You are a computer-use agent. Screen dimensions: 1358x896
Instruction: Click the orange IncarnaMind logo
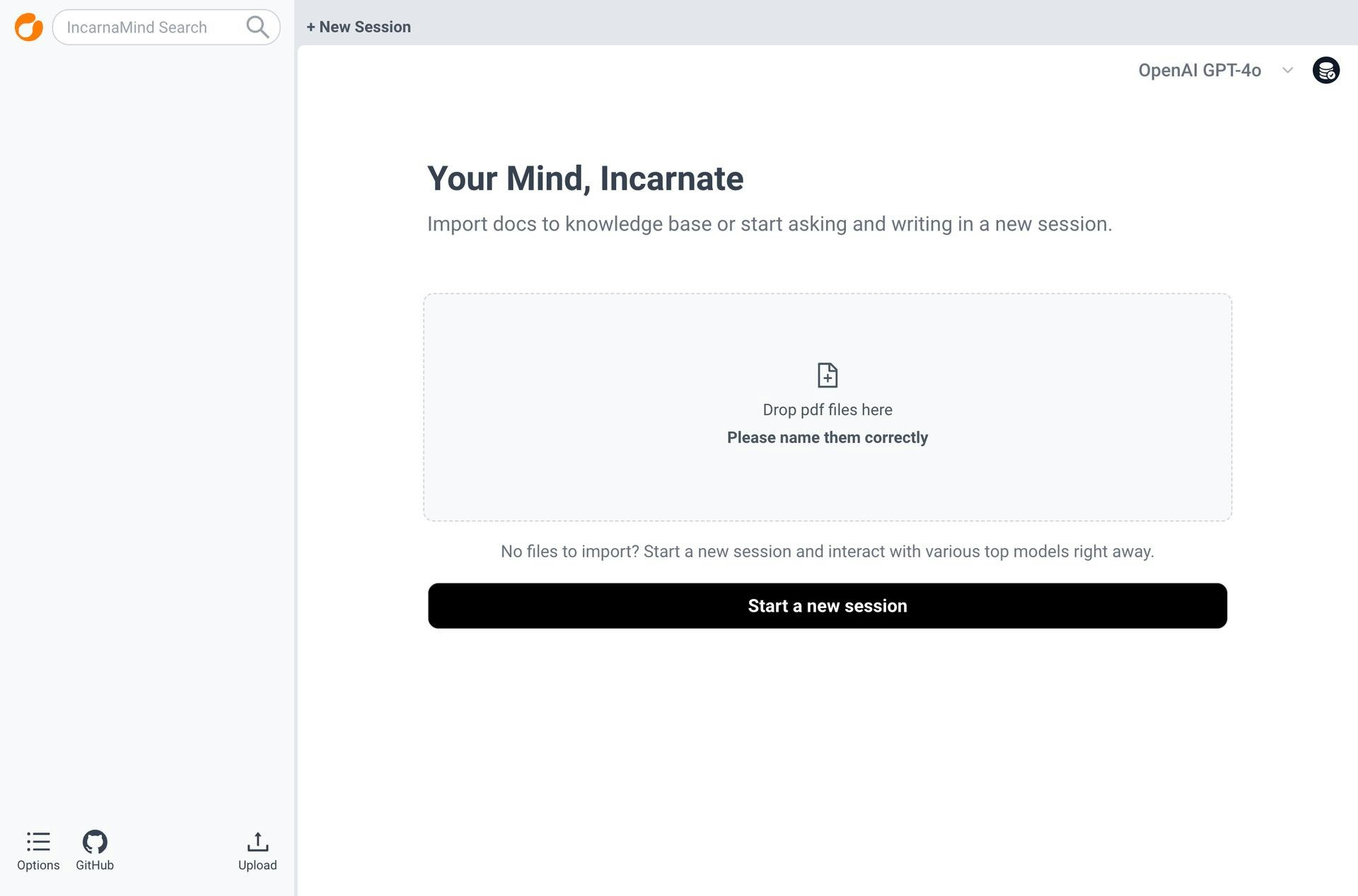[28, 27]
